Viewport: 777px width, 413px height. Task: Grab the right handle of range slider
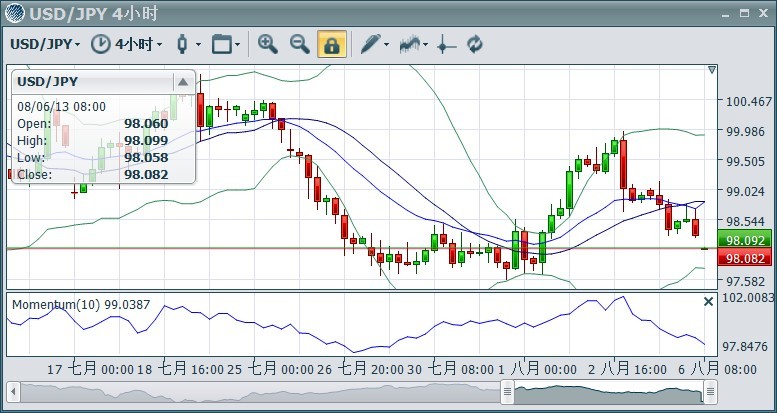tap(710, 392)
